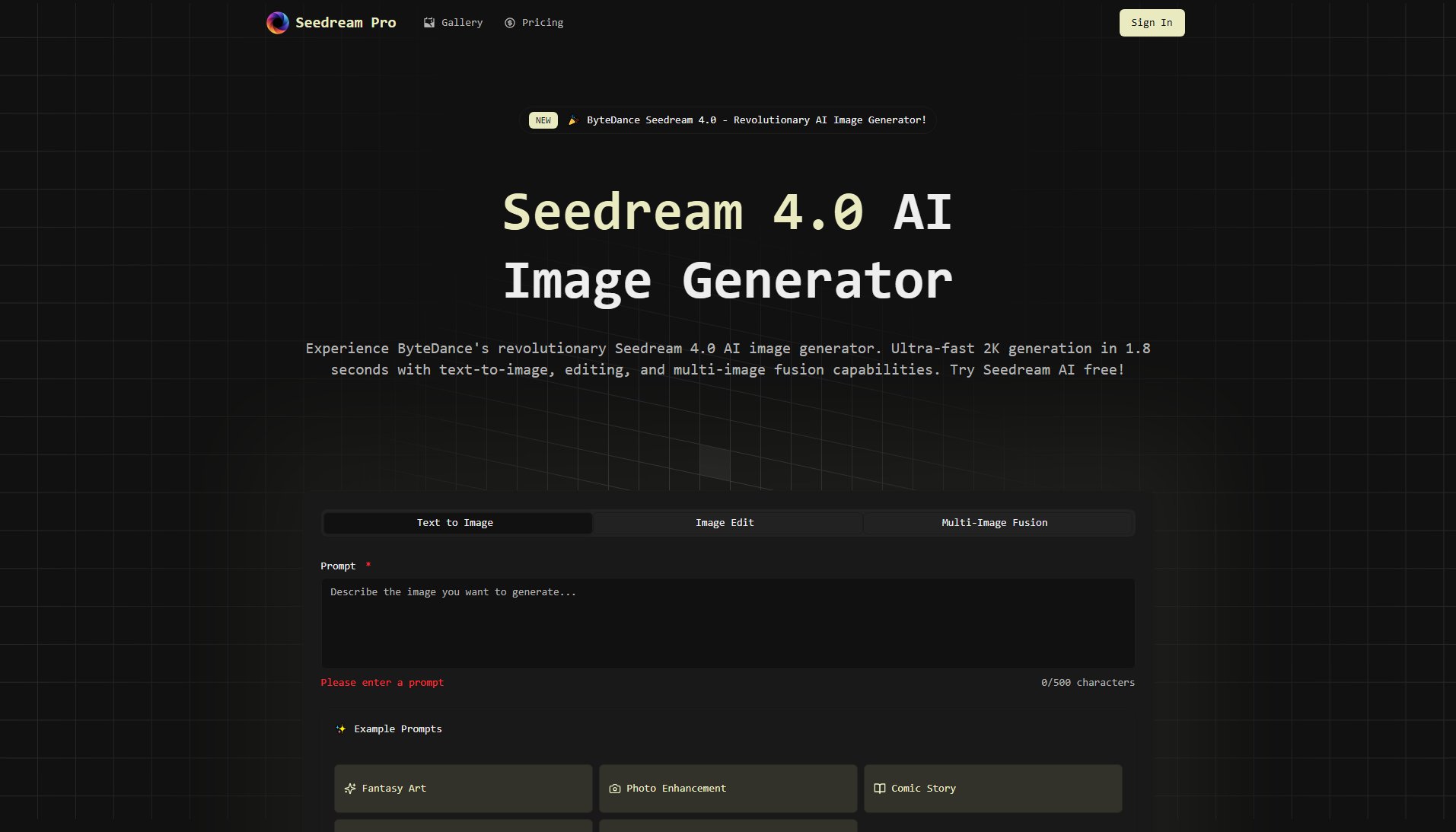Open the Gallery page
Viewport: 1456px width, 832px height.
[454, 23]
